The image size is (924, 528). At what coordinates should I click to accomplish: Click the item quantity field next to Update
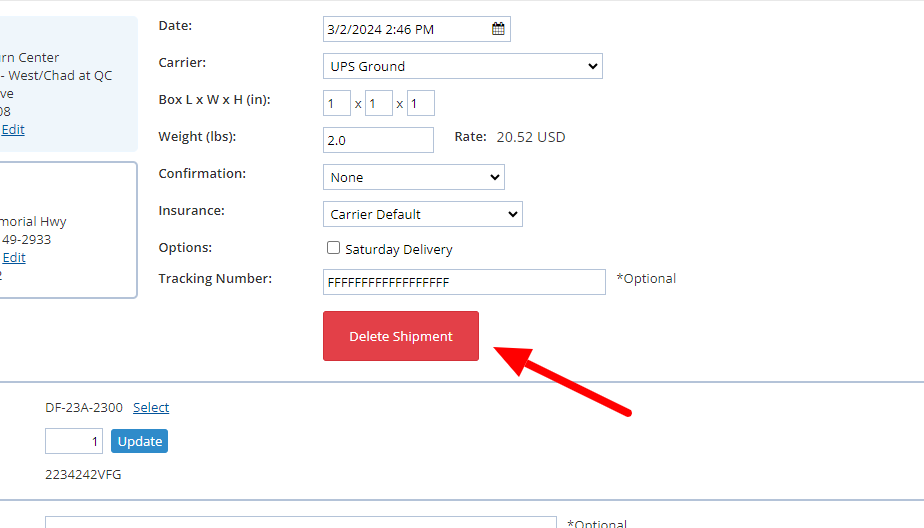pyautogui.click(x=74, y=441)
